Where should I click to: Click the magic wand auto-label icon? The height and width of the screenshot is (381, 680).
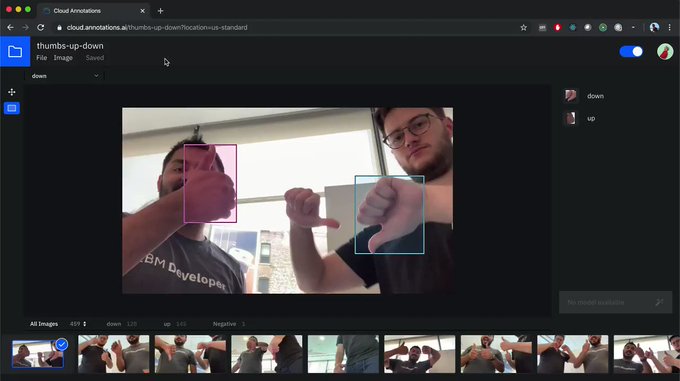[x=659, y=302]
